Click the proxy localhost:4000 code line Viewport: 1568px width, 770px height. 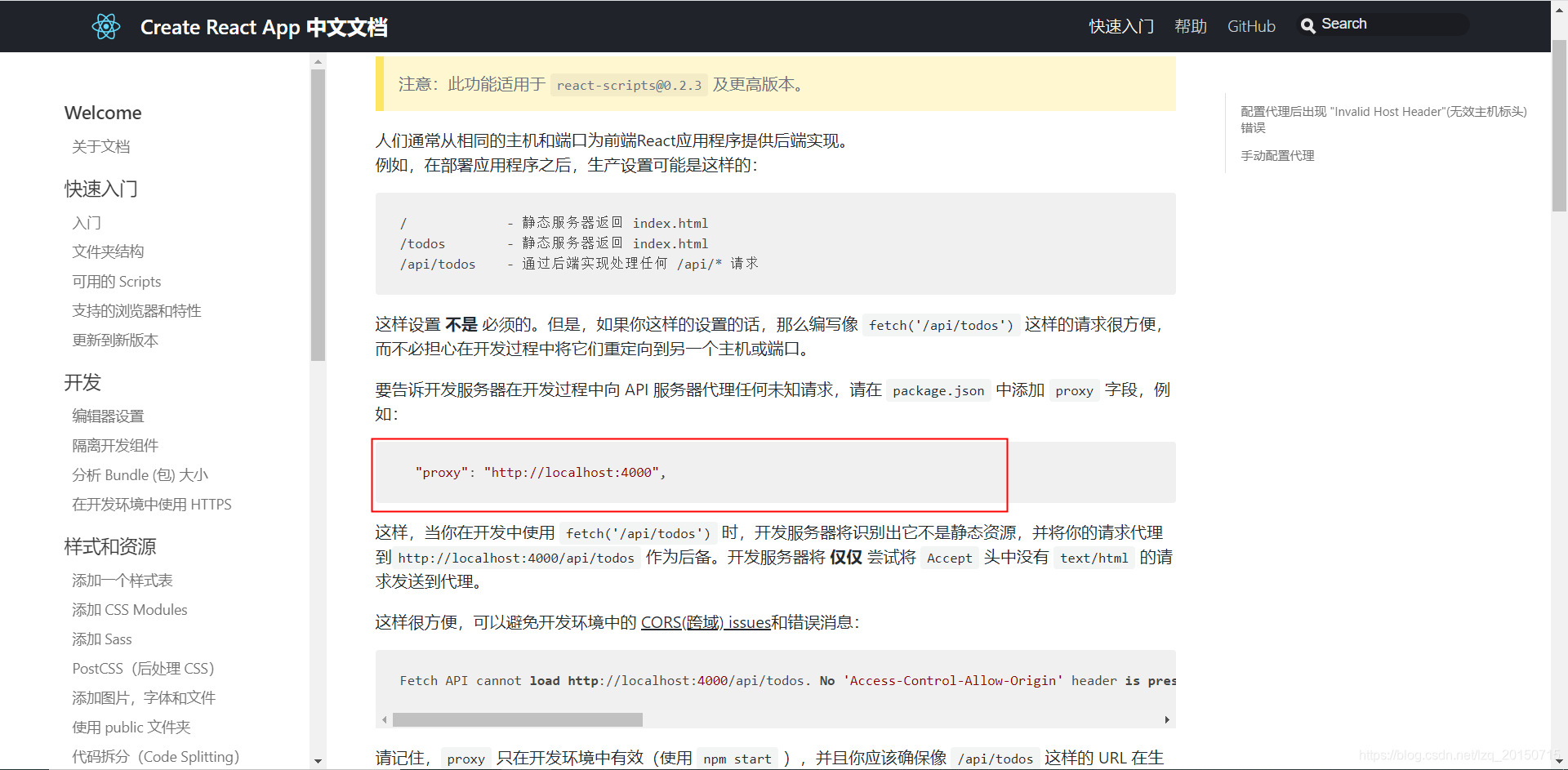[x=541, y=473]
